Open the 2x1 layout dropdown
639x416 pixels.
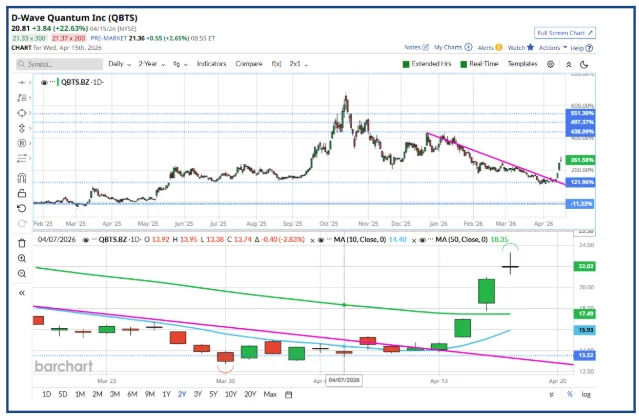tap(299, 64)
